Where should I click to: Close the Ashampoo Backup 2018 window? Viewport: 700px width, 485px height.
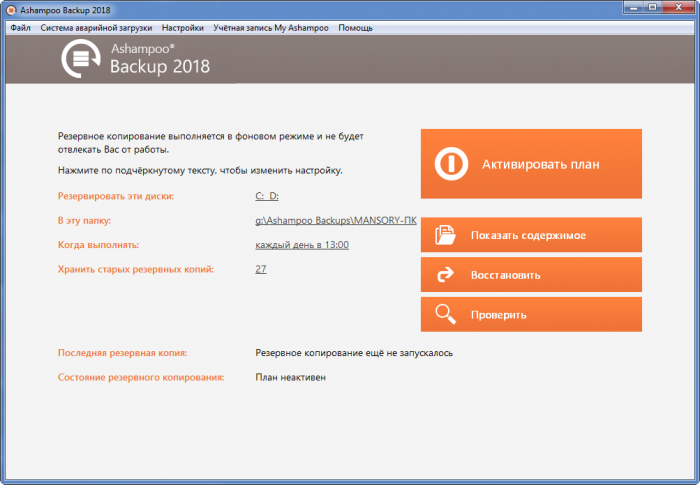(x=679, y=7)
